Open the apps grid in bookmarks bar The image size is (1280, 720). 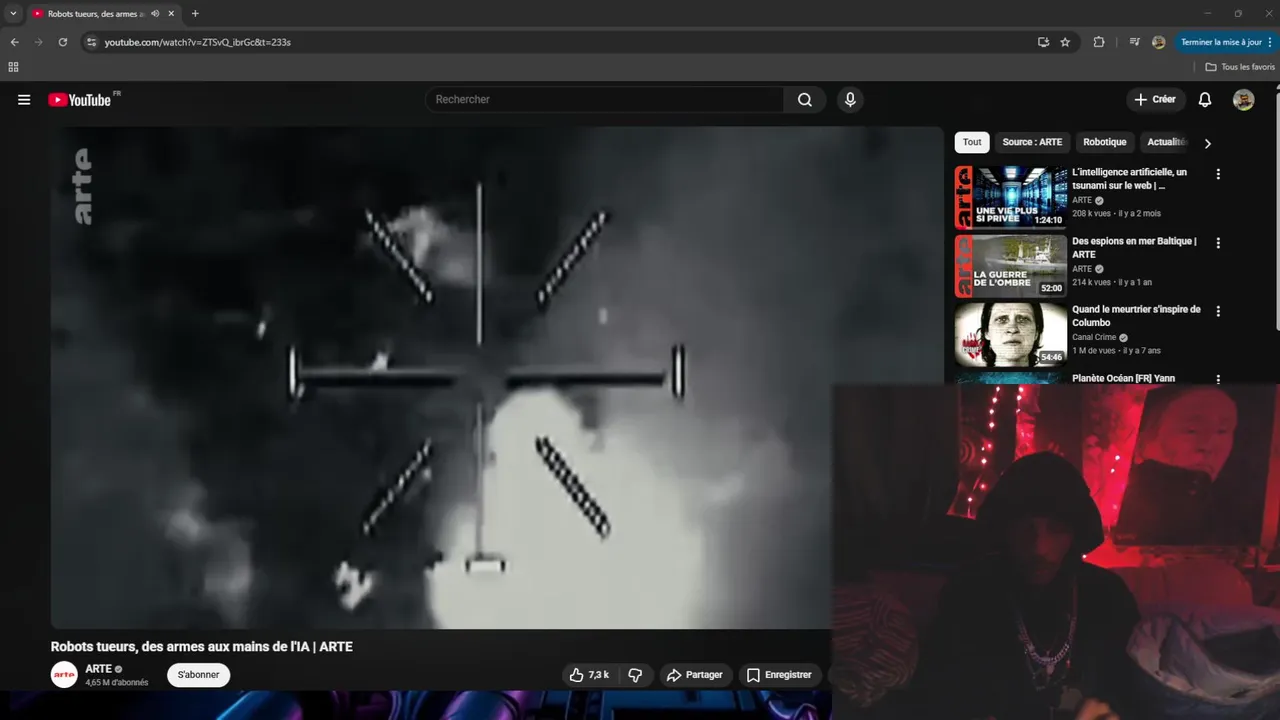coord(13,67)
